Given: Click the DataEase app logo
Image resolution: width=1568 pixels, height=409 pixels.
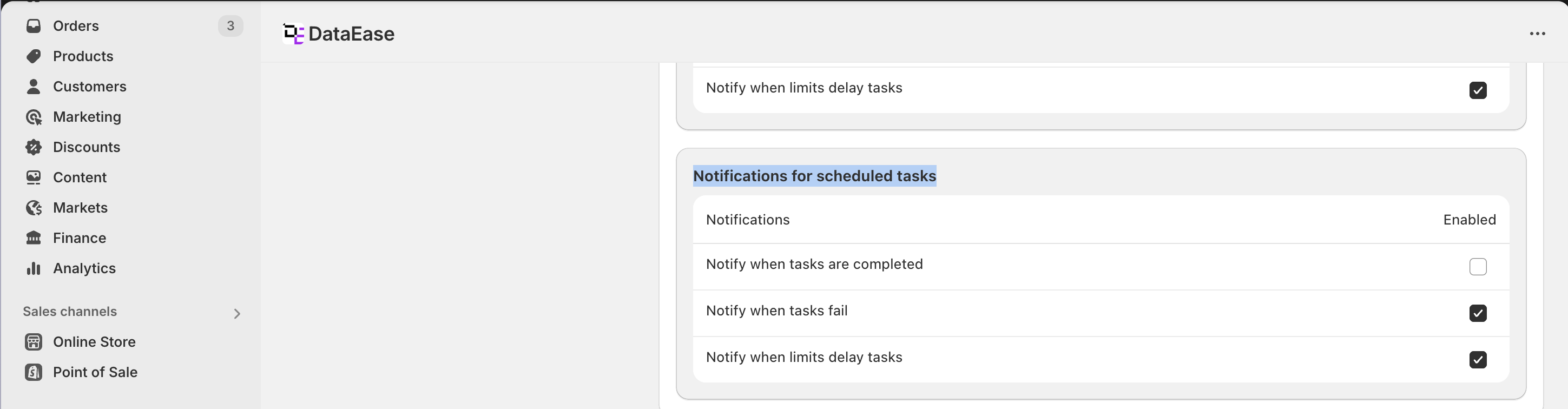Looking at the screenshot, I should (293, 34).
